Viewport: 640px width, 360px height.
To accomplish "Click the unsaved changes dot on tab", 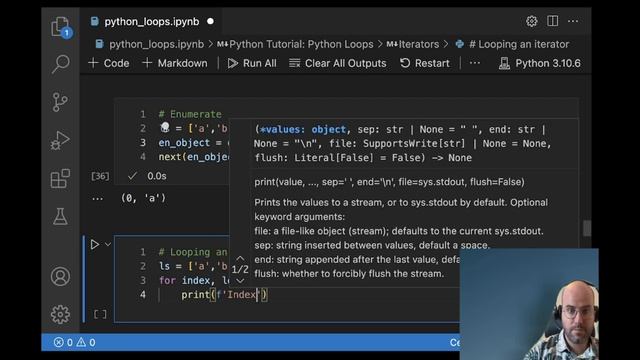I will pos(210,21).
